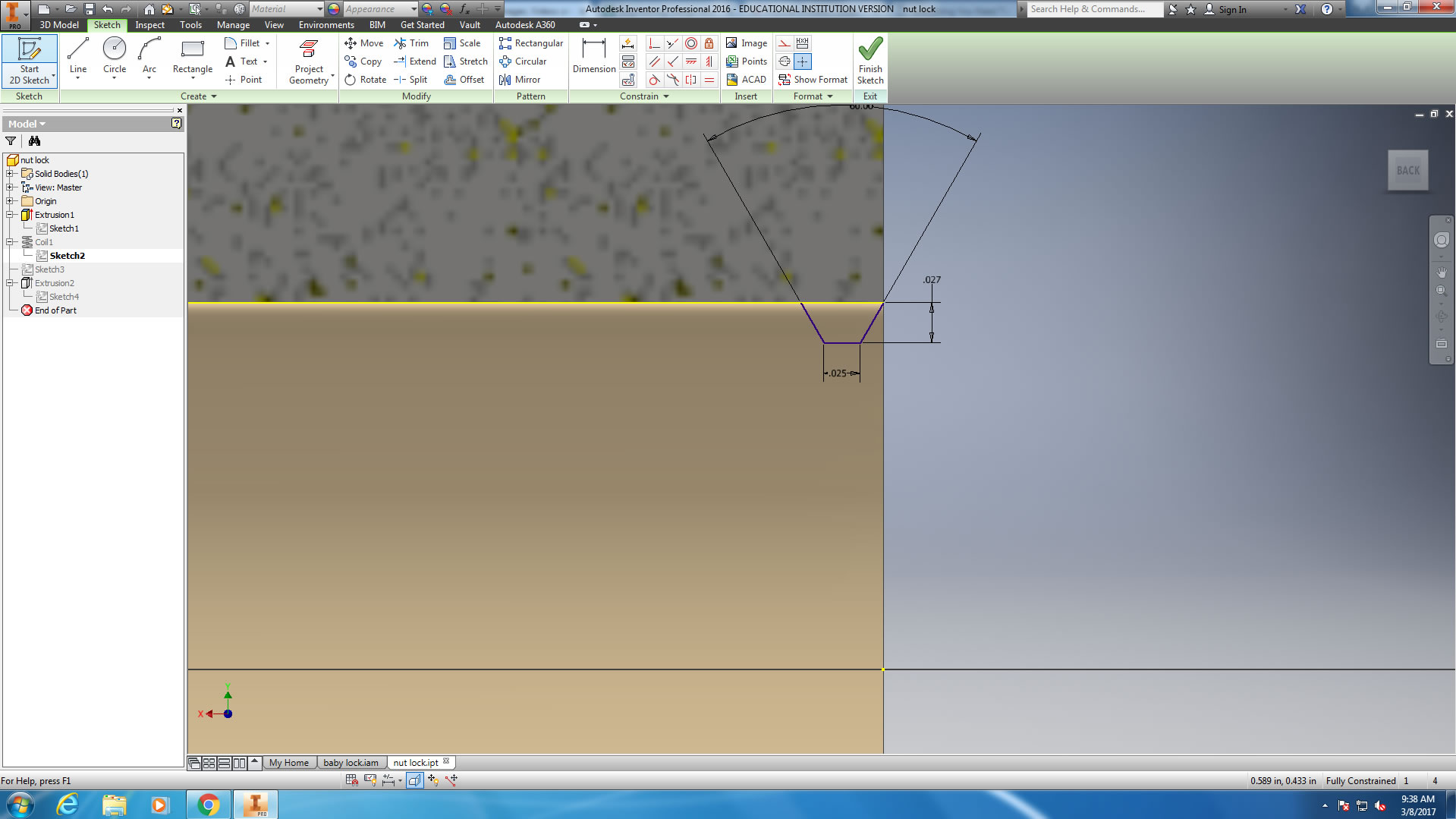Click the .025 dimension value

[x=838, y=373]
